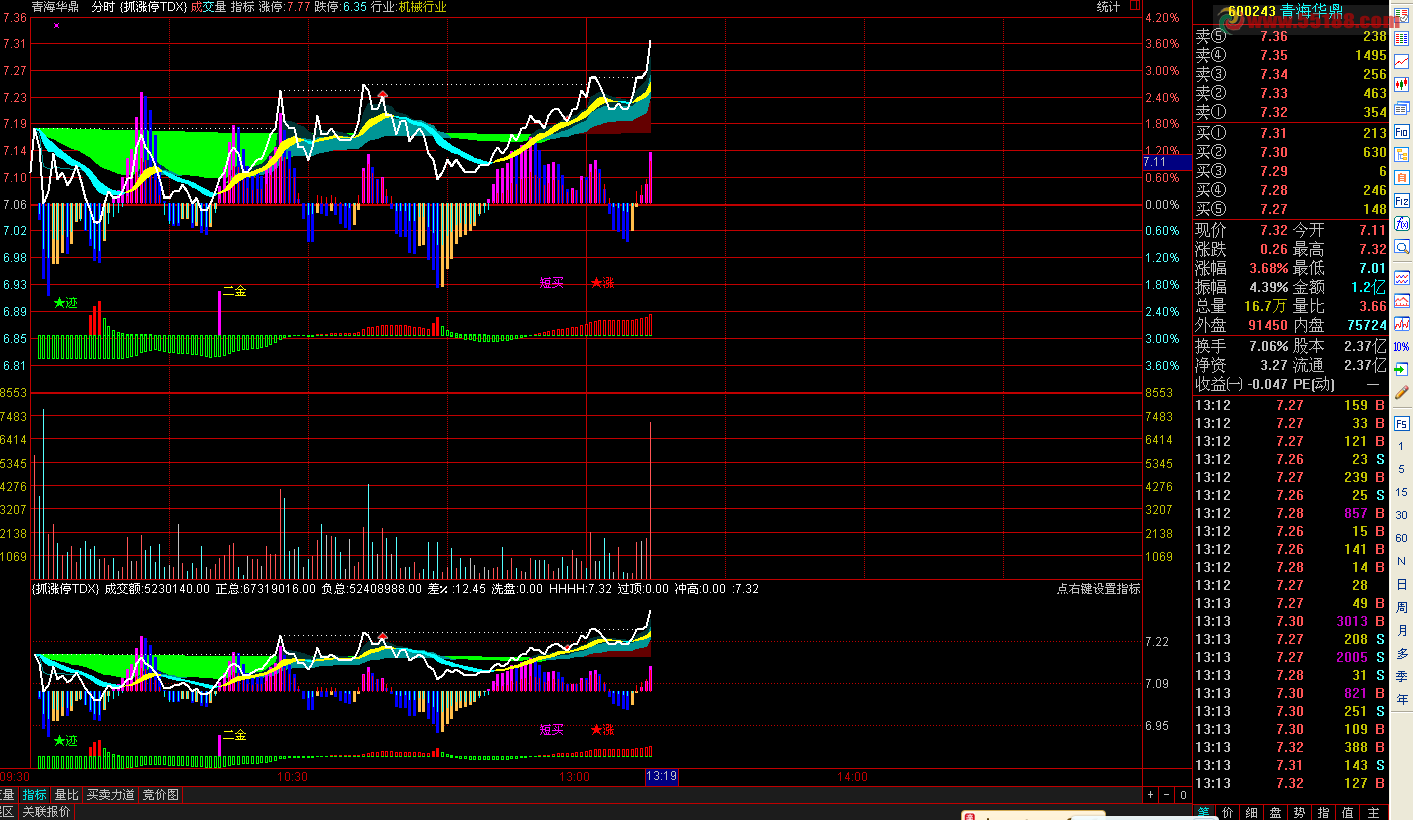Select the N-day period button

(x=1402, y=561)
